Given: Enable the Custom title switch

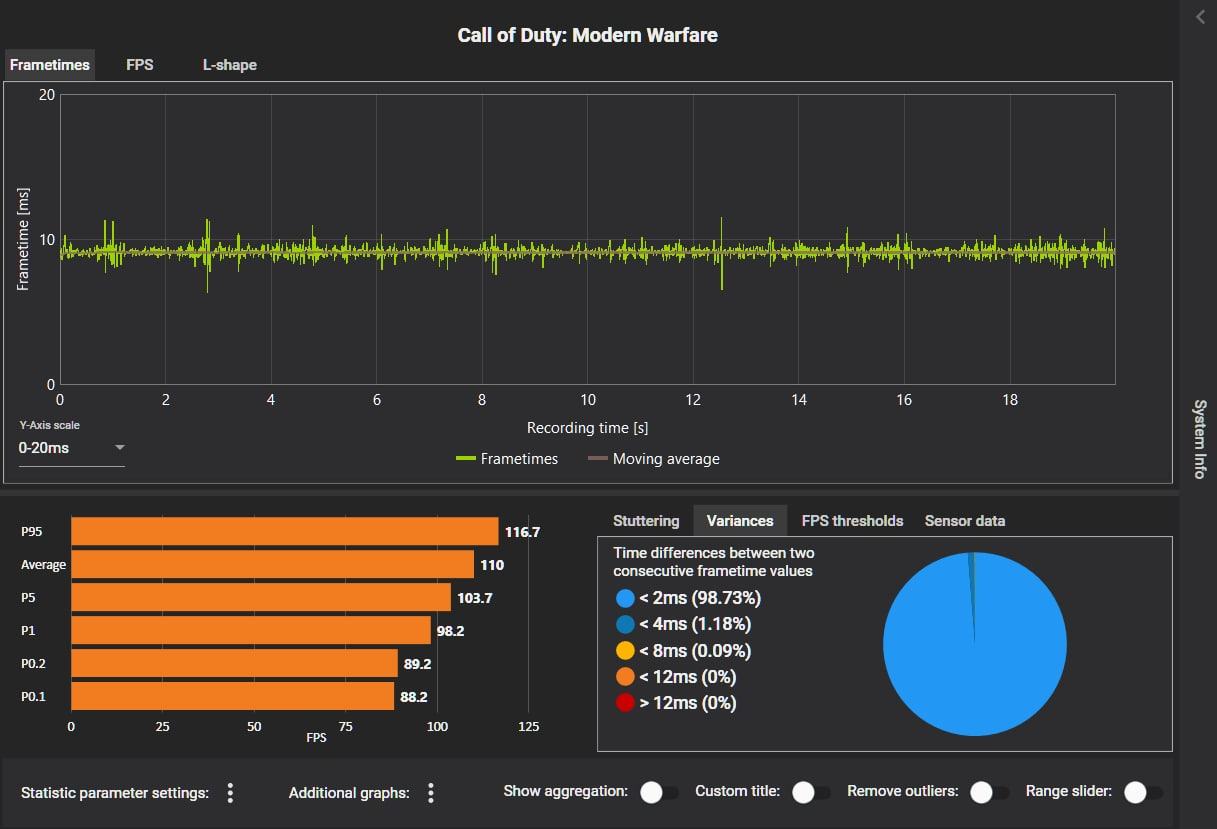Looking at the screenshot, I should (811, 792).
